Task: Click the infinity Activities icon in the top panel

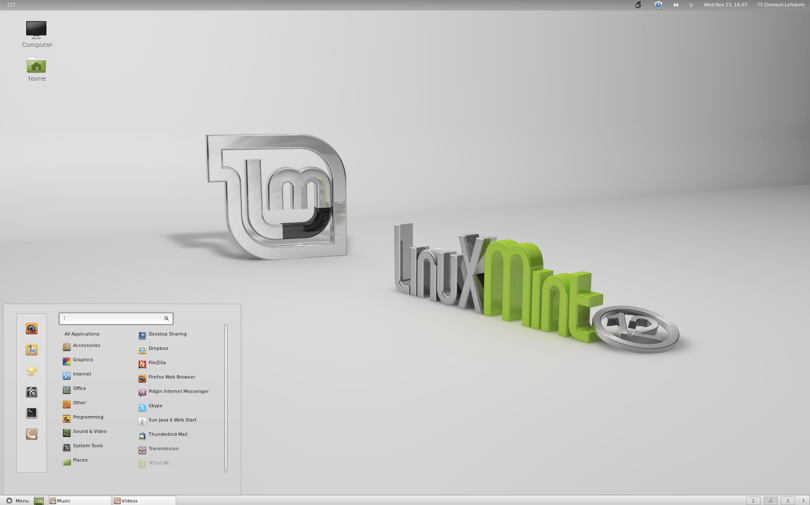Action: pyautogui.click(x=11, y=5)
